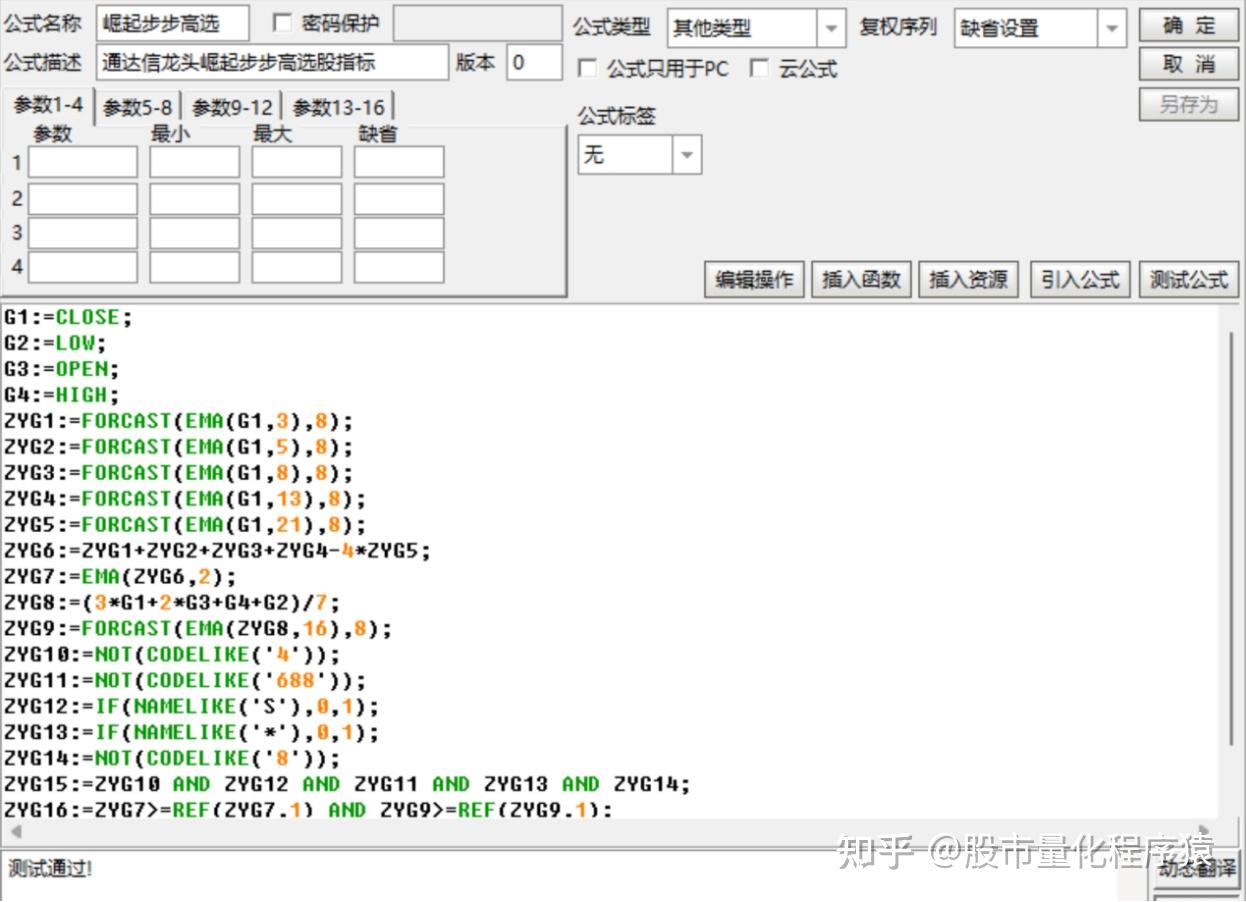
Task: Enable the 公式只用于PC checkbox
Action: (x=587, y=69)
